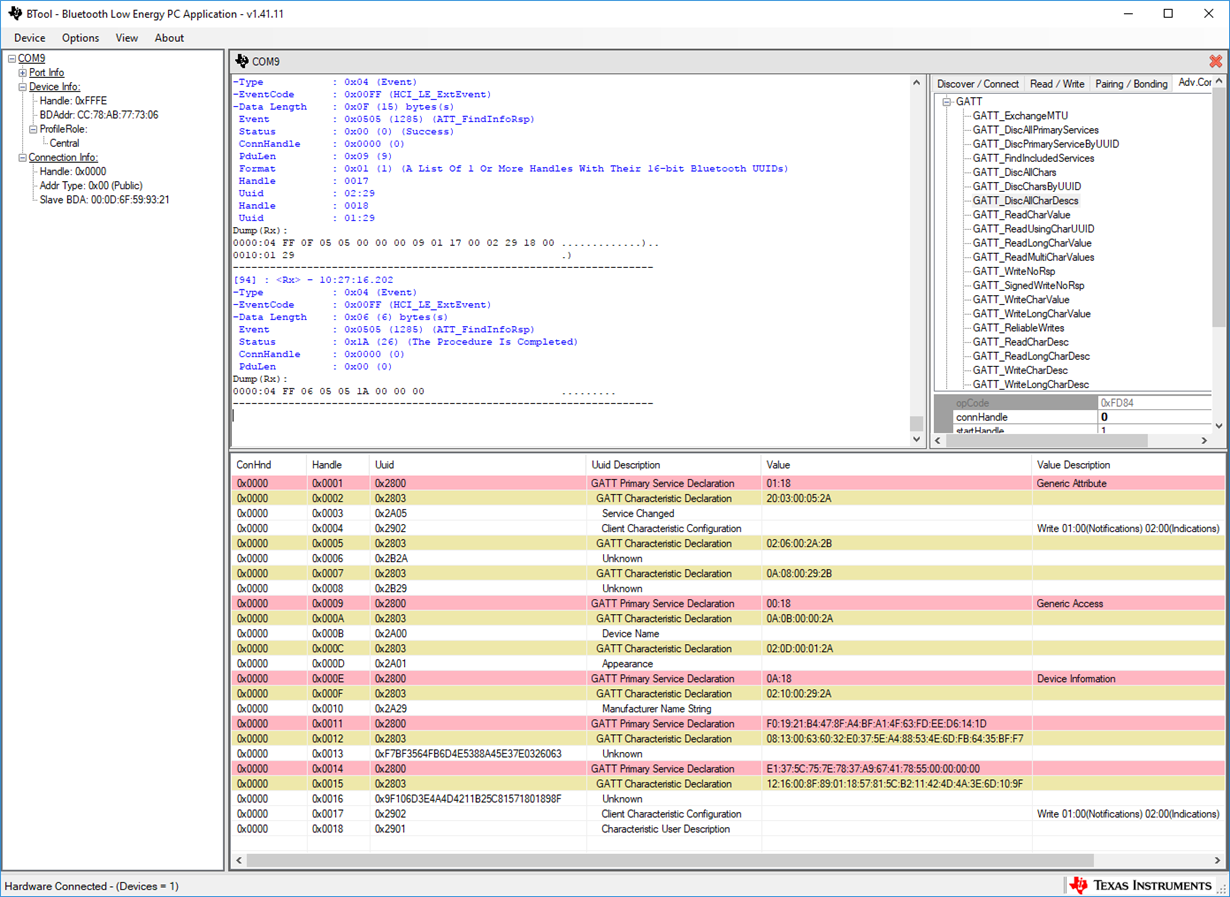Select GATT_ReadLongCharValue command

1032,243
